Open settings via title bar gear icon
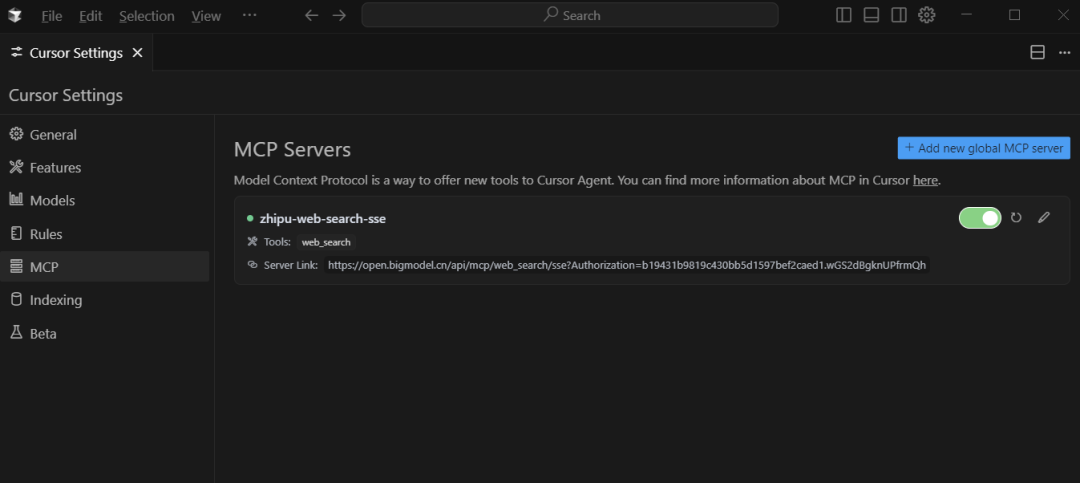 [x=926, y=15]
